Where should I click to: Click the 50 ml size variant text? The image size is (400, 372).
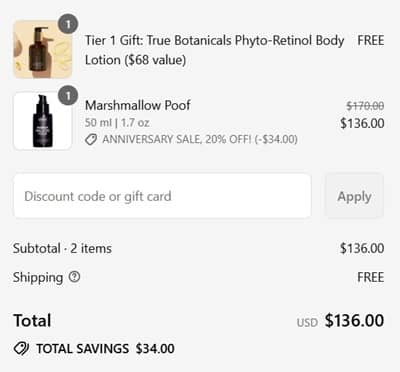click(x=117, y=123)
